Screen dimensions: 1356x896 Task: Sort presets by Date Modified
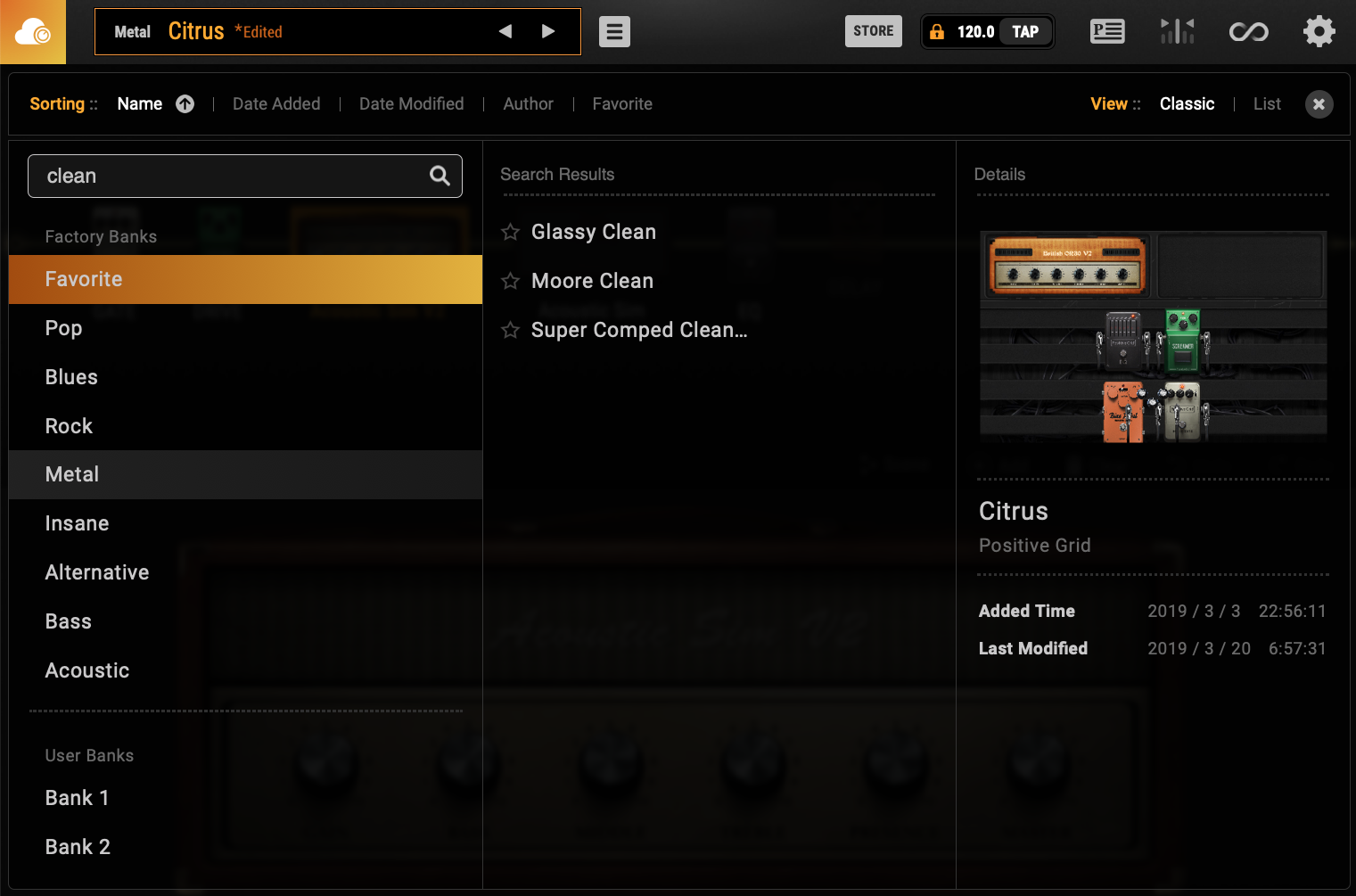coord(412,104)
